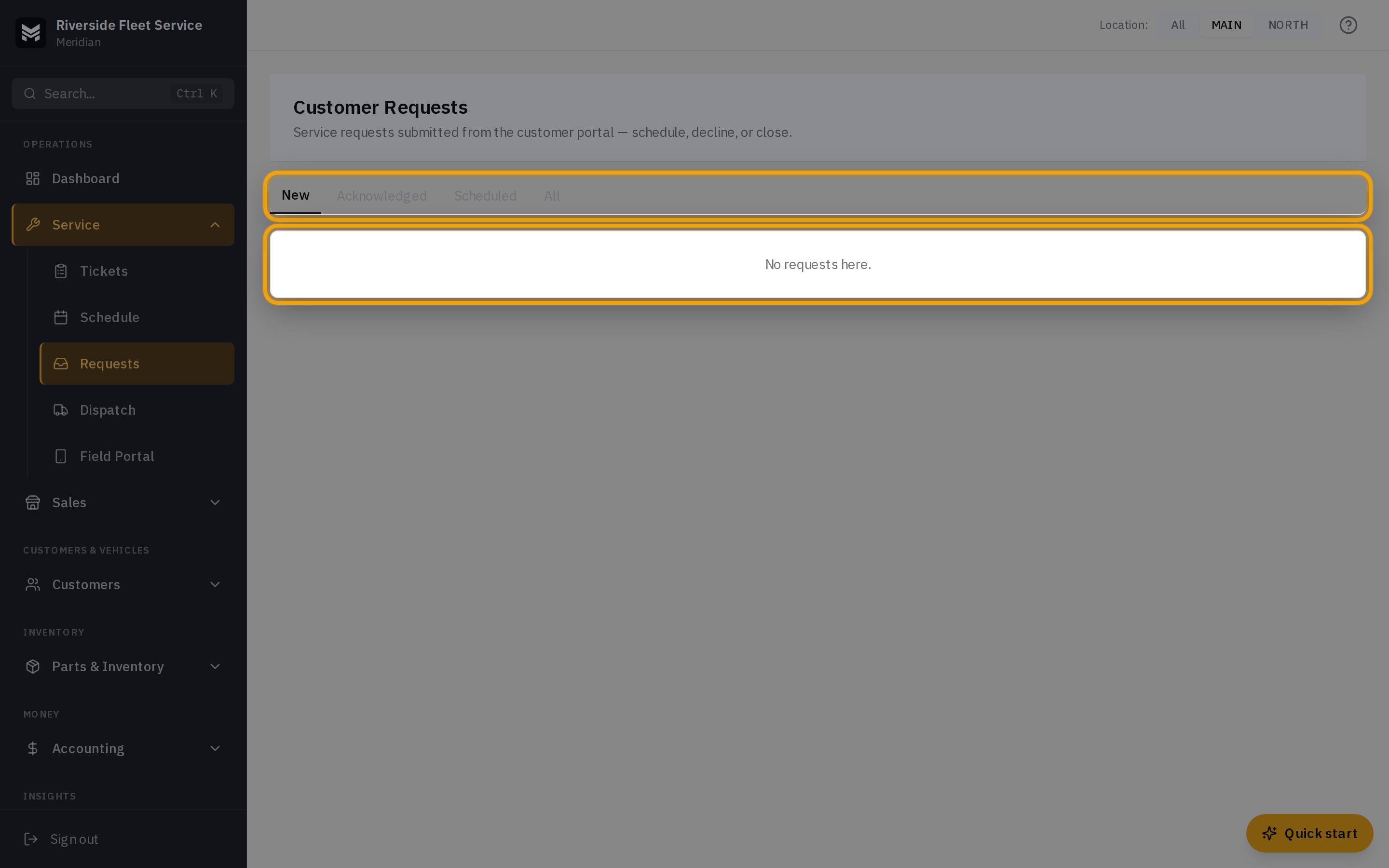
Task: Set location filter to MAIN
Action: coord(1226,25)
